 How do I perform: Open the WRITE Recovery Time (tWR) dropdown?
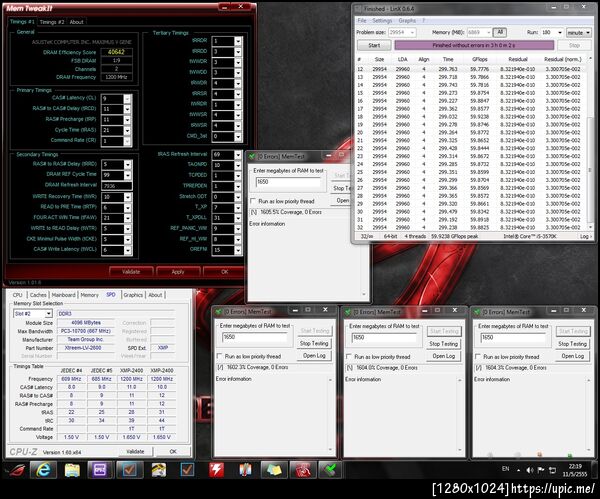127,197
